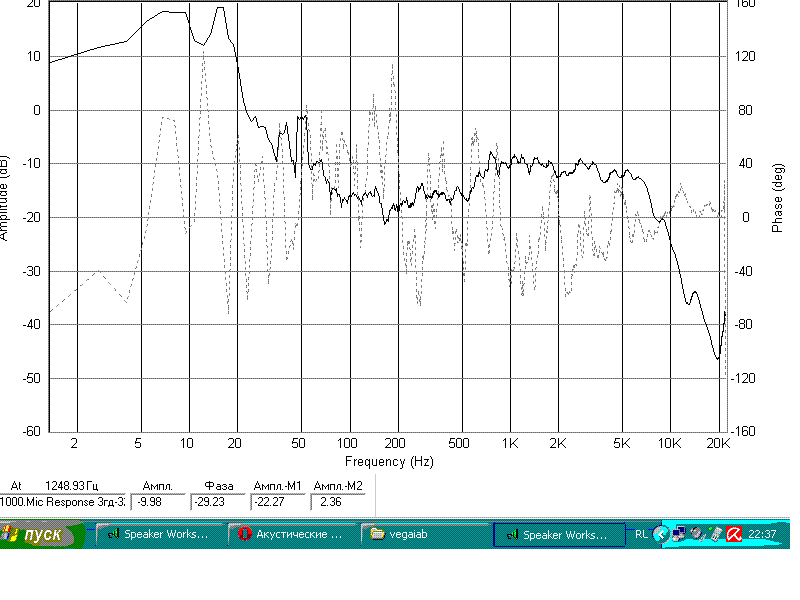Screen dimensions: 800x600
Task: Click the Фаза column header label
Action: (x=219, y=486)
